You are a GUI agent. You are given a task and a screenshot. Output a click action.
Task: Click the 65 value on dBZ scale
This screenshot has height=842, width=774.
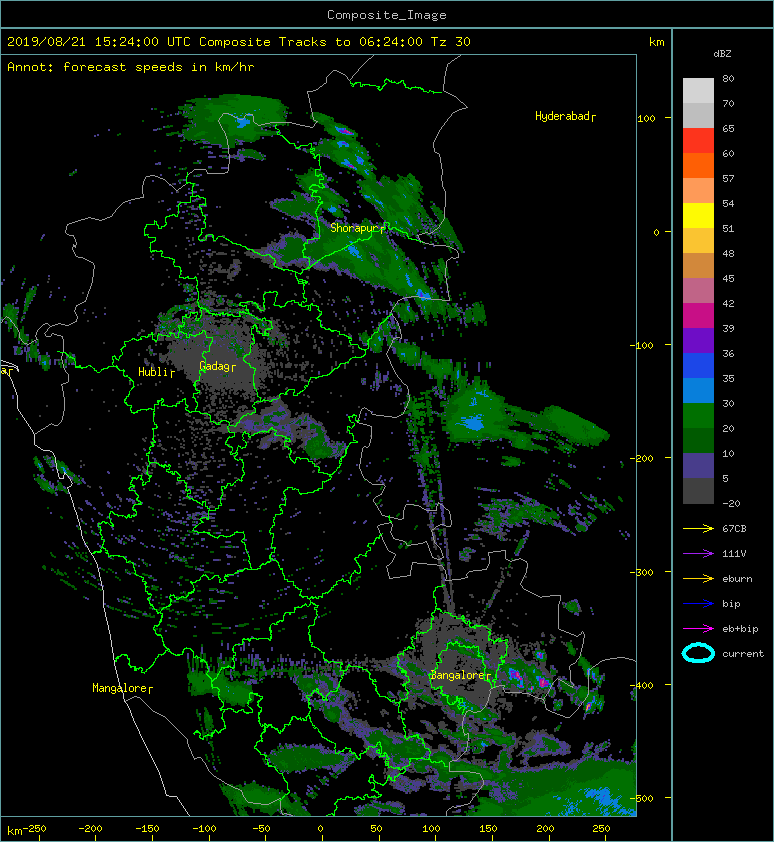click(728, 128)
